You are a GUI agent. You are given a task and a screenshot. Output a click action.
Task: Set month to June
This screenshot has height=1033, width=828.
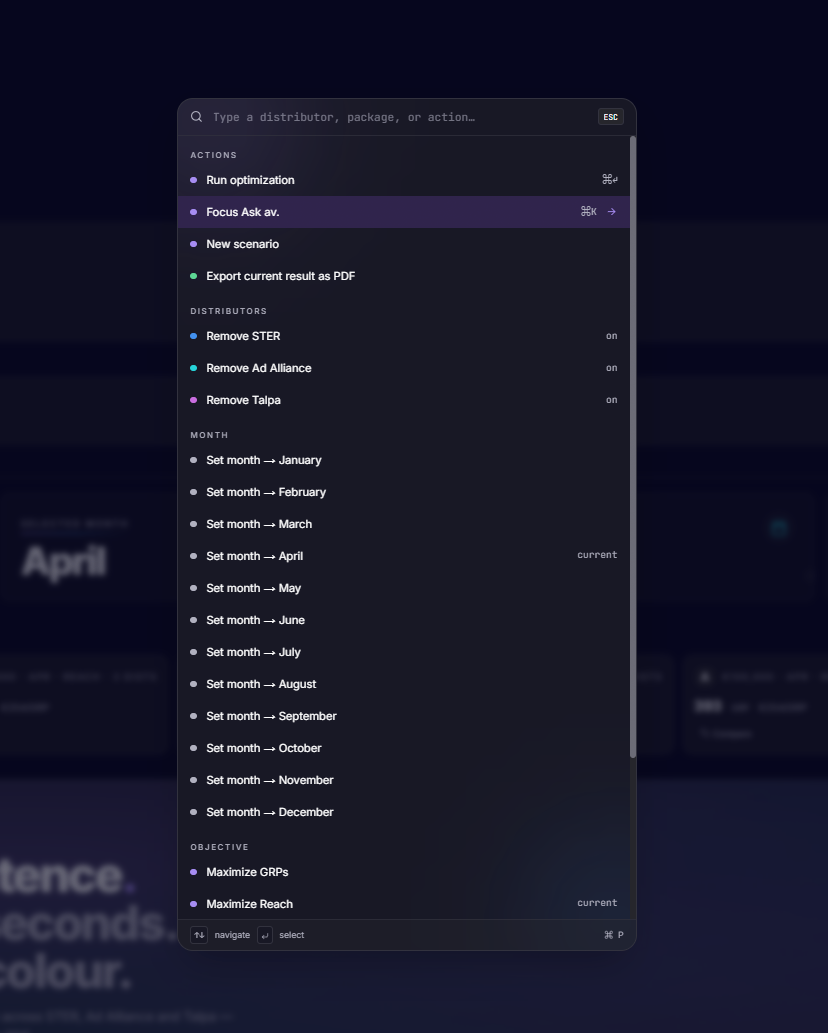tap(404, 620)
